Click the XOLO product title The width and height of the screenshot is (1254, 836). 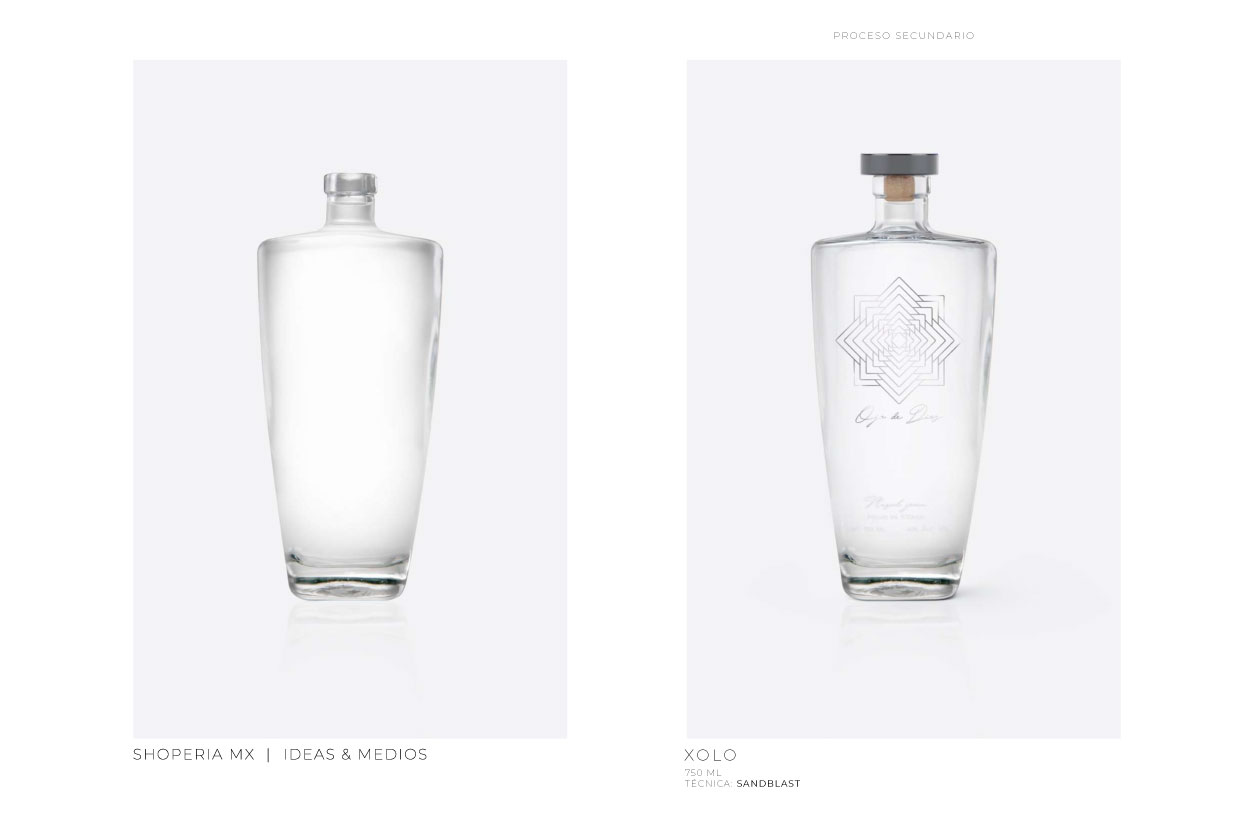pyautogui.click(x=711, y=755)
